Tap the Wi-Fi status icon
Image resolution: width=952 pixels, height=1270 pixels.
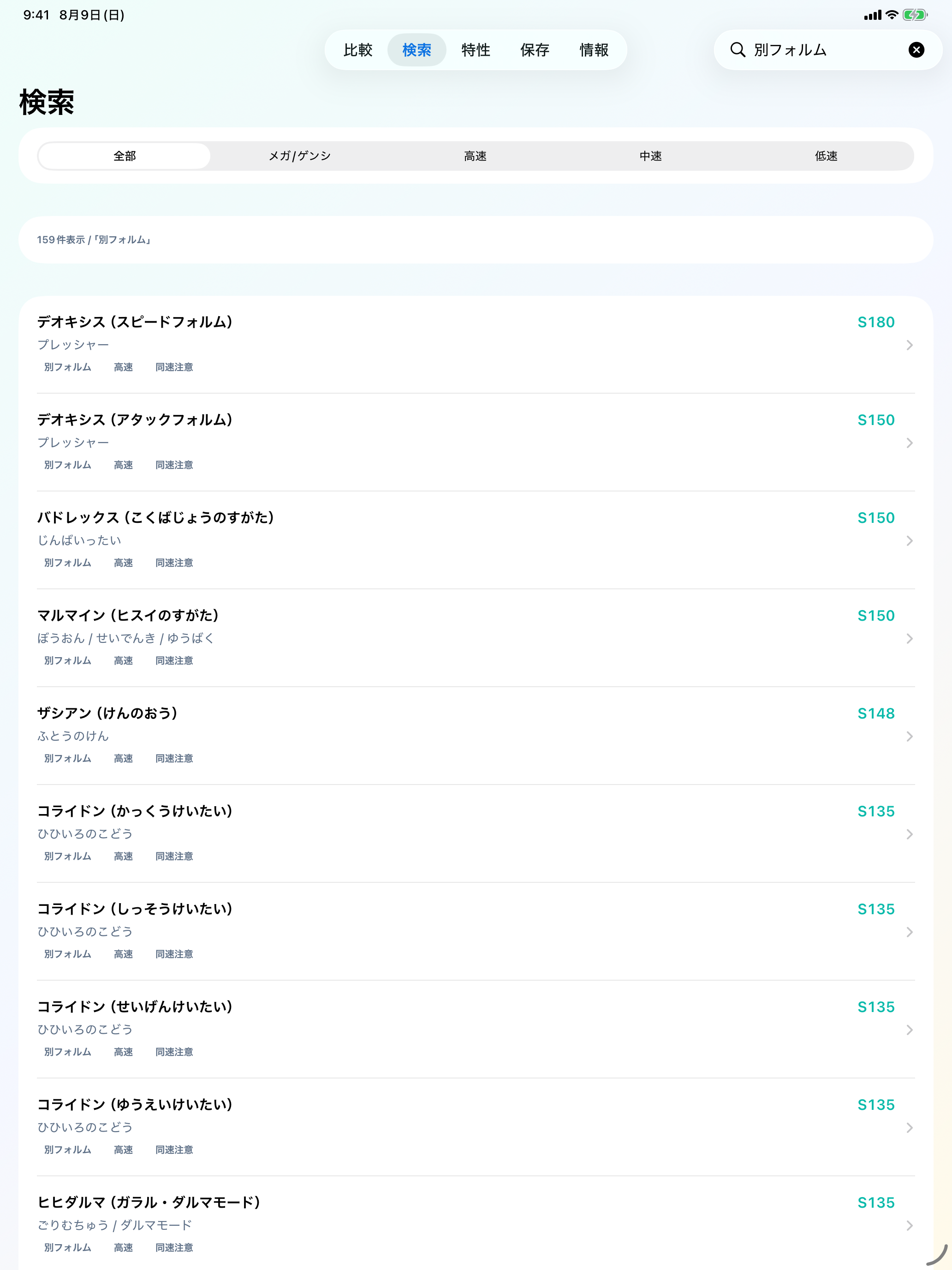coord(892,15)
